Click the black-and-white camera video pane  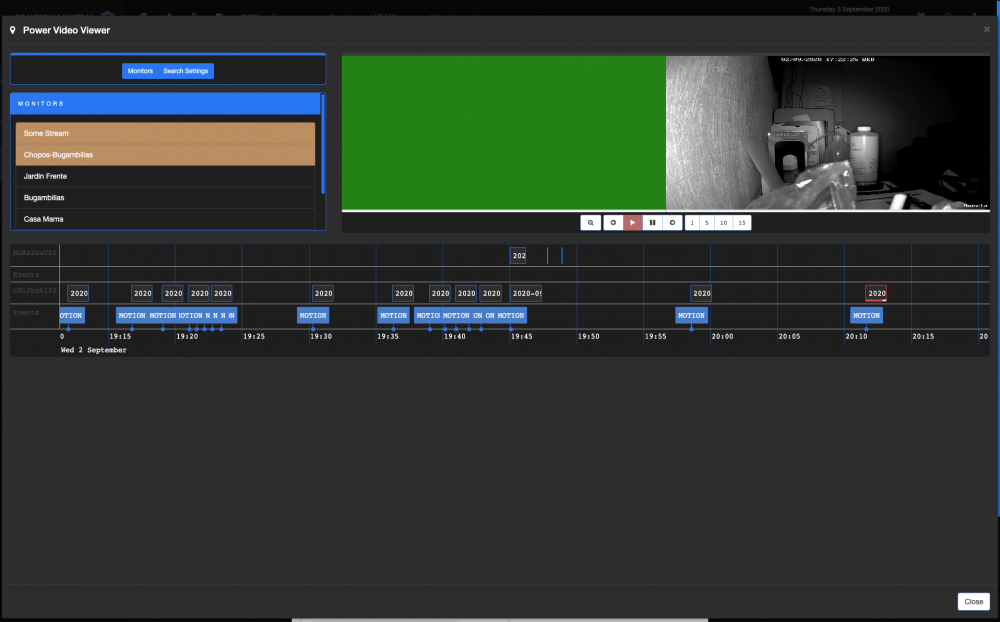click(x=828, y=133)
